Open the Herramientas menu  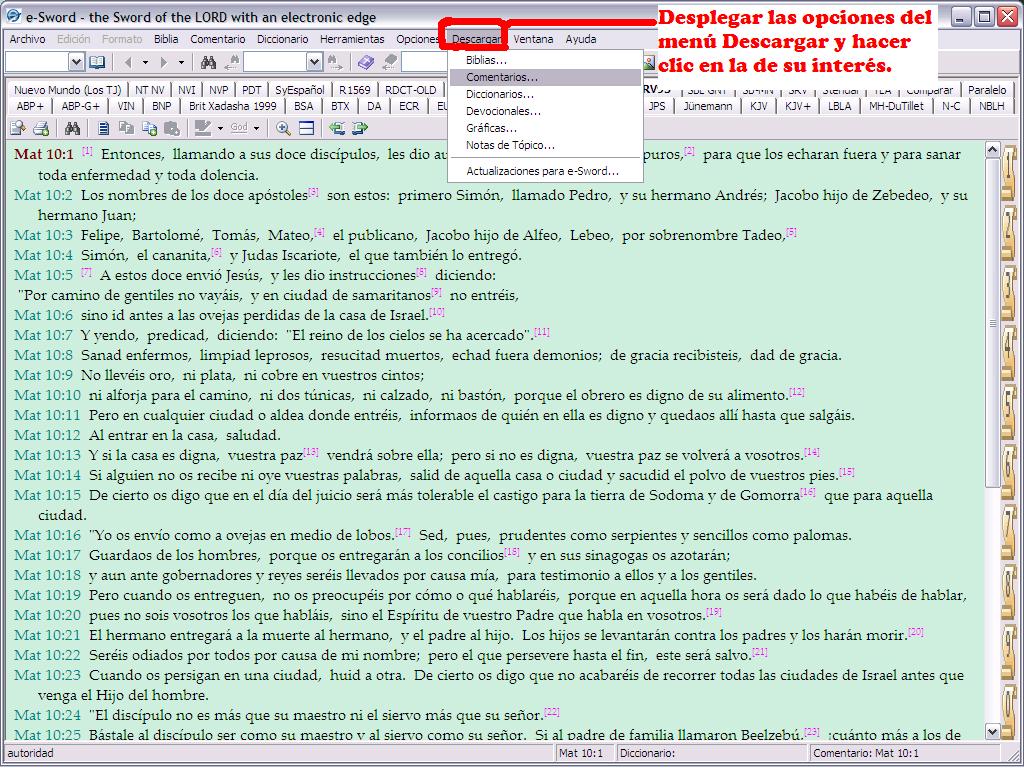(x=352, y=39)
